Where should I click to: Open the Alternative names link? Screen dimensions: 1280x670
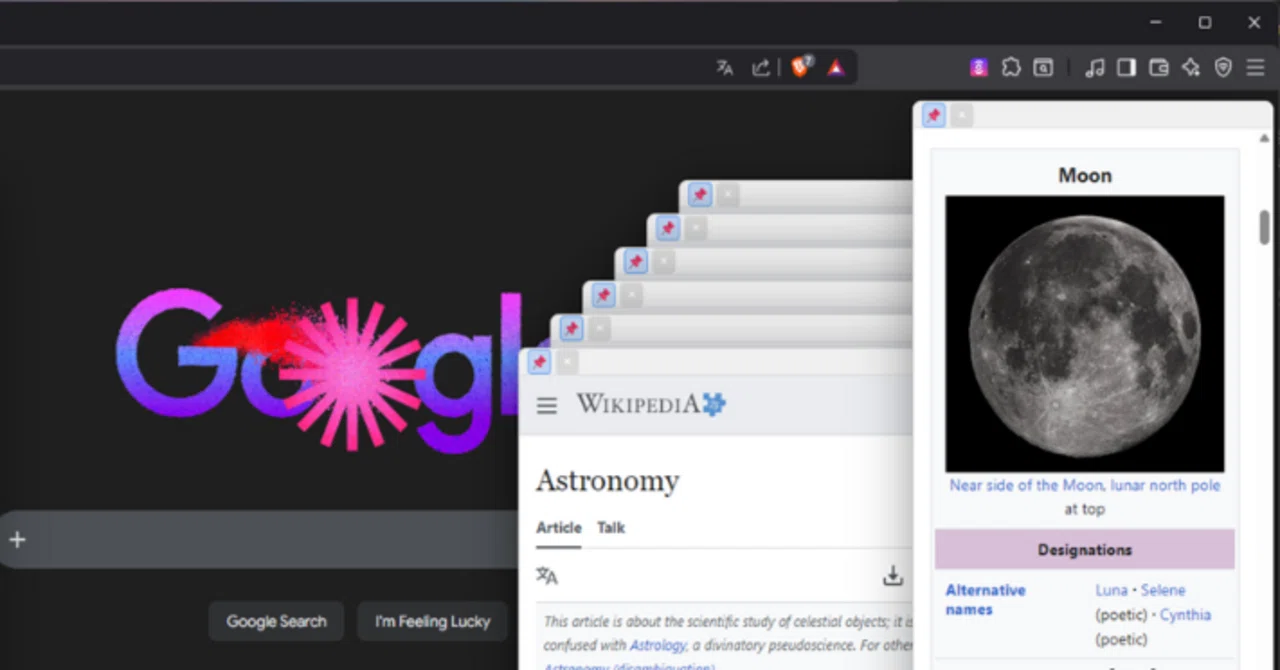[985, 599]
